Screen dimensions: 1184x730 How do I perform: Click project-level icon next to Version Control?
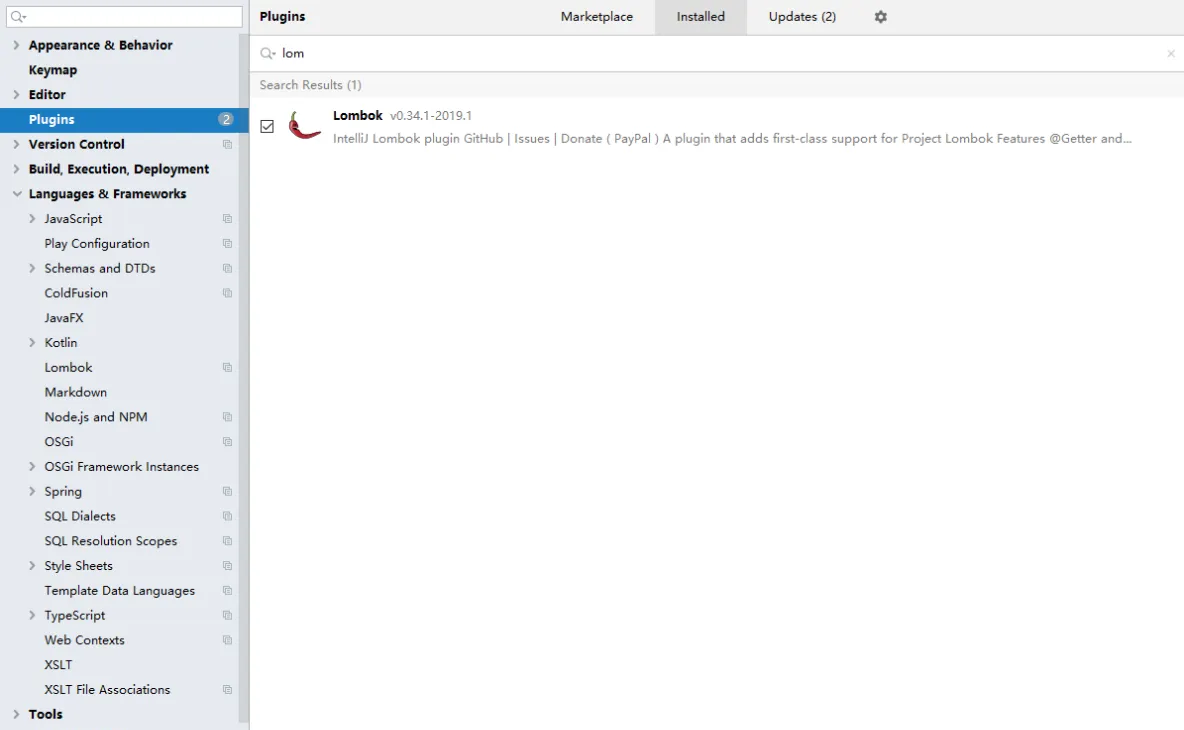[x=227, y=144]
